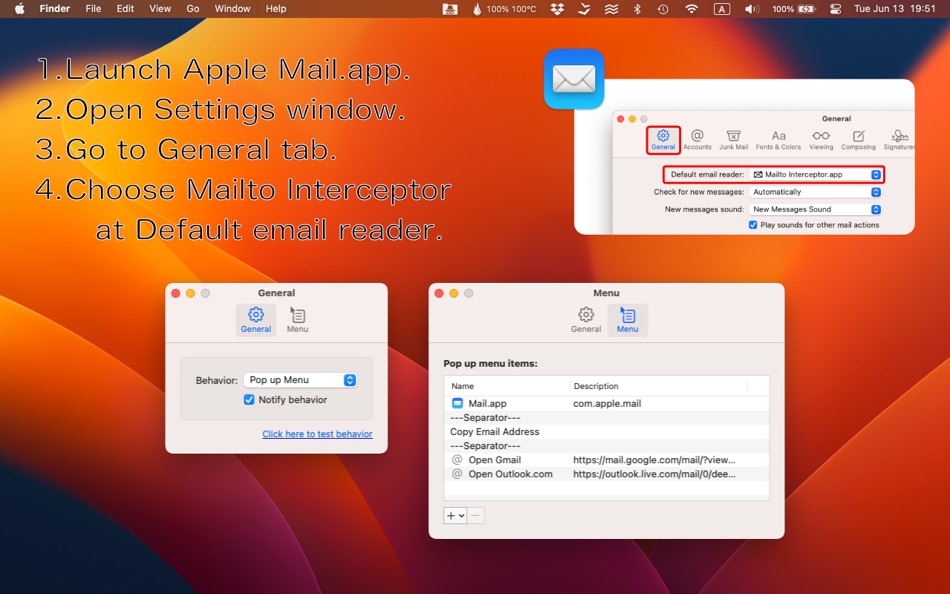Click the Wi-Fi status icon
This screenshot has height=594, width=950.
[x=691, y=8]
